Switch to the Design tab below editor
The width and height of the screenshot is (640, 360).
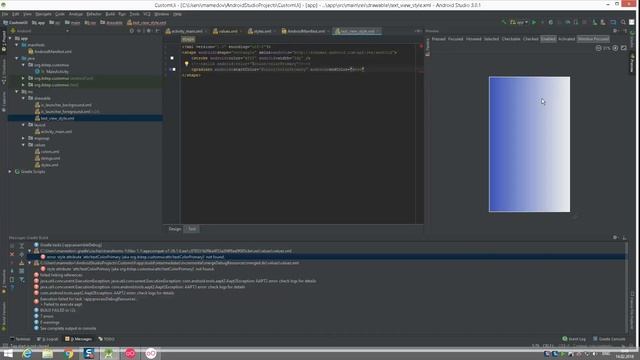click(x=175, y=229)
